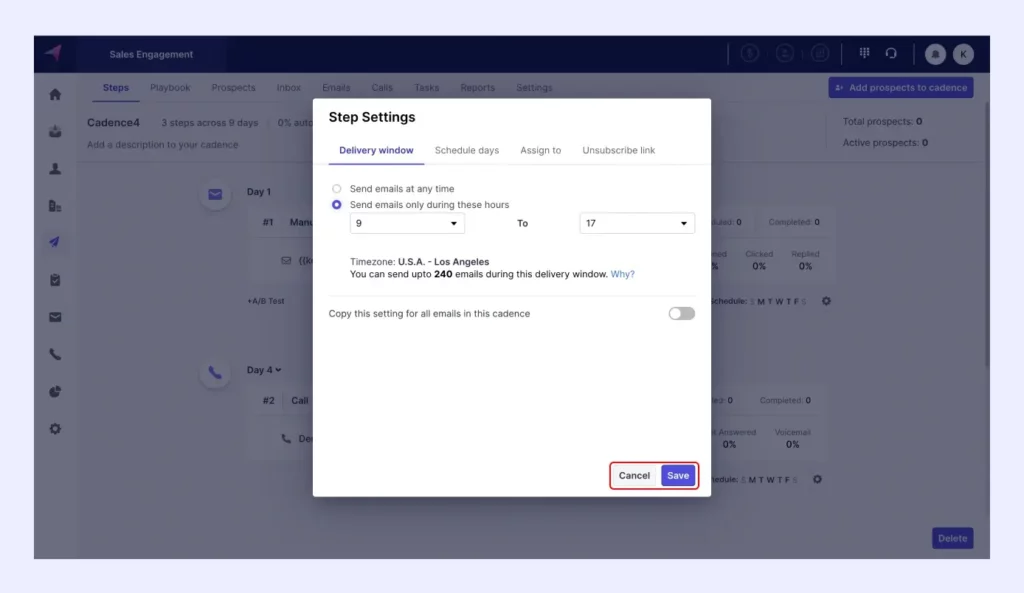This screenshot has height=593, width=1024.
Task: Switch to Assign to tab
Action: click(x=541, y=150)
